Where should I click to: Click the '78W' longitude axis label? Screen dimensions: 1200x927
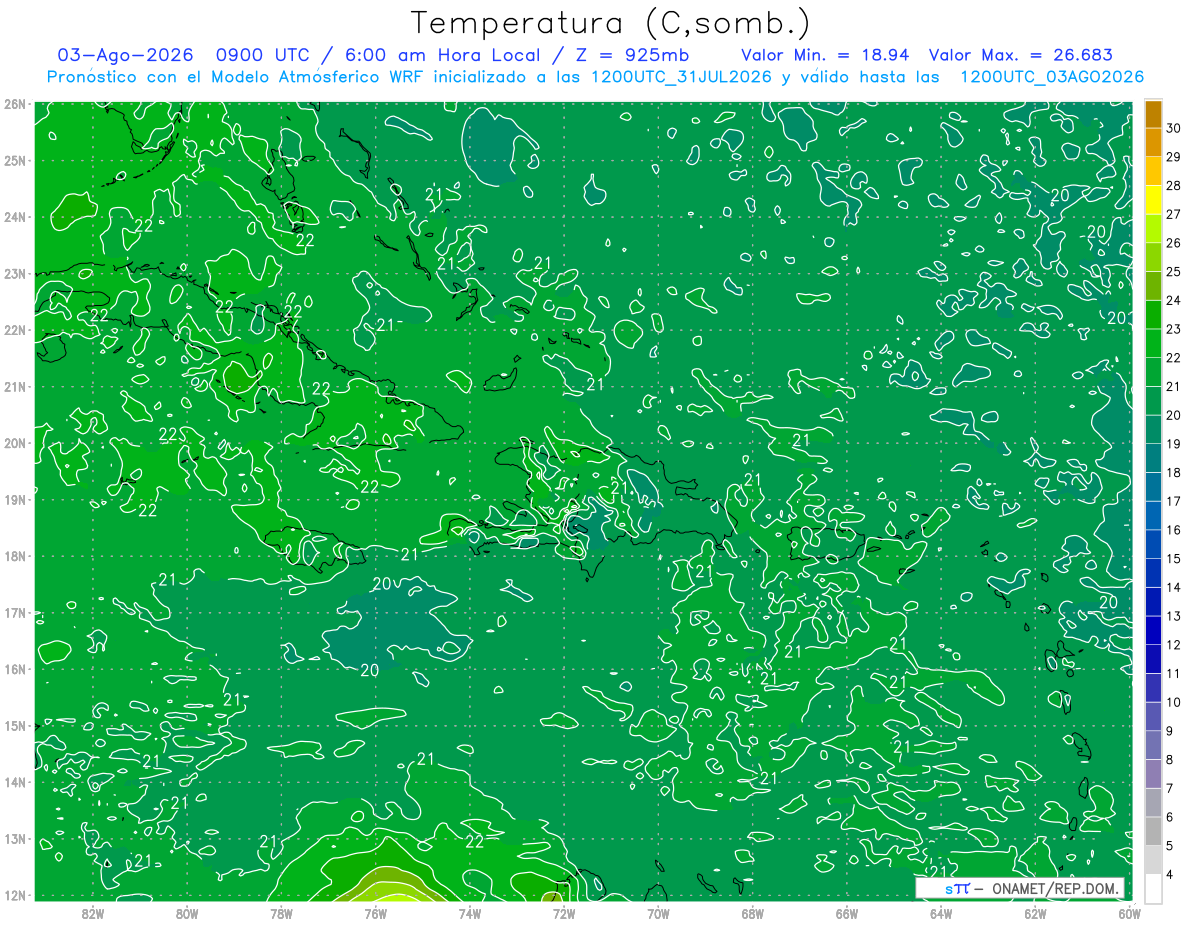(281, 913)
